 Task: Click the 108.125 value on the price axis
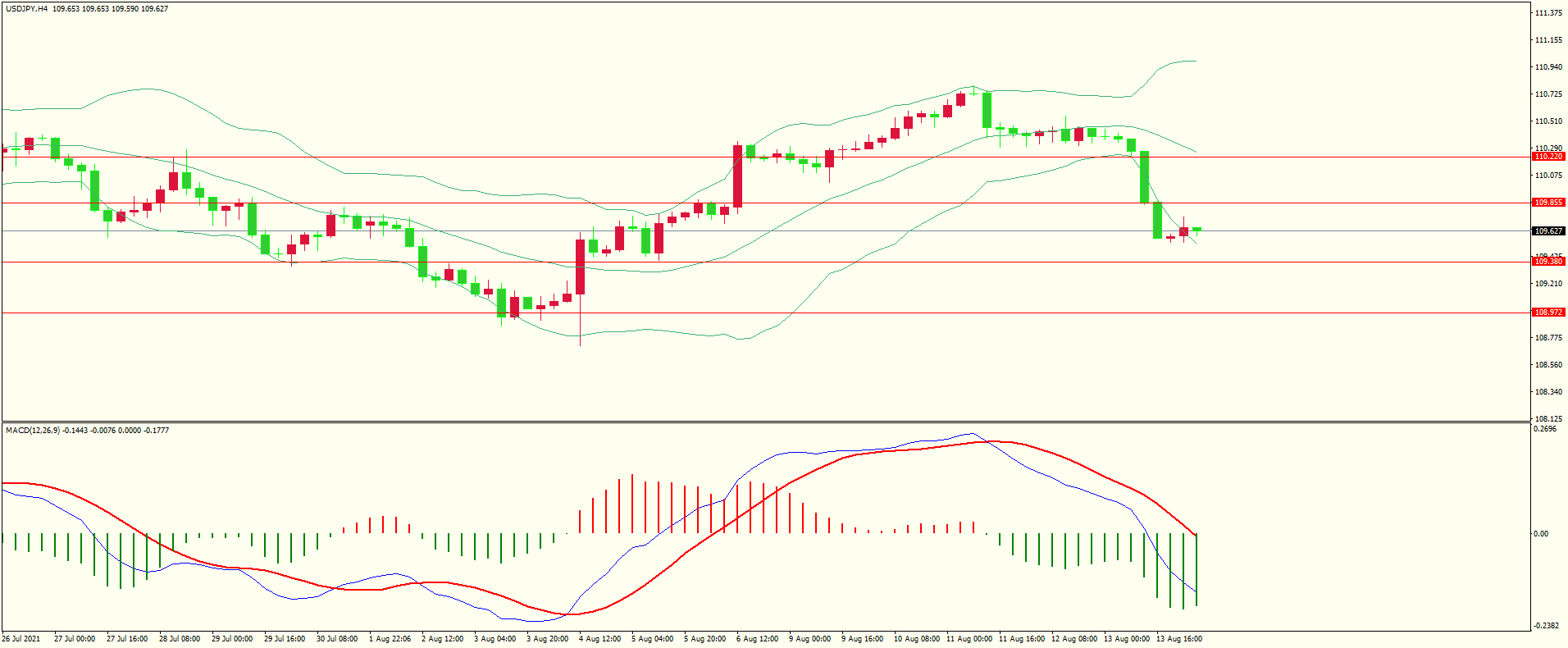(1548, 418)
